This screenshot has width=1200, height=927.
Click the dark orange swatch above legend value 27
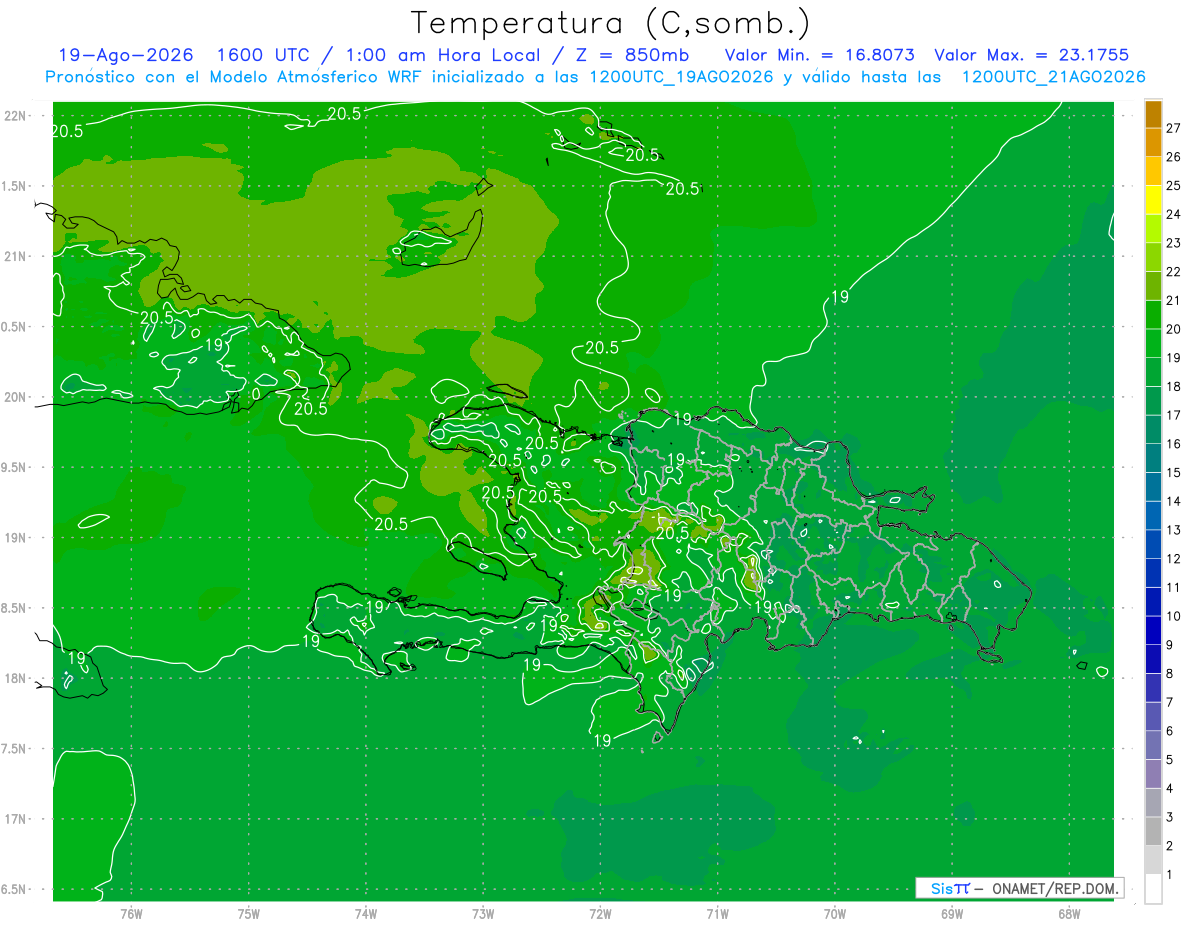point(1153,113)
